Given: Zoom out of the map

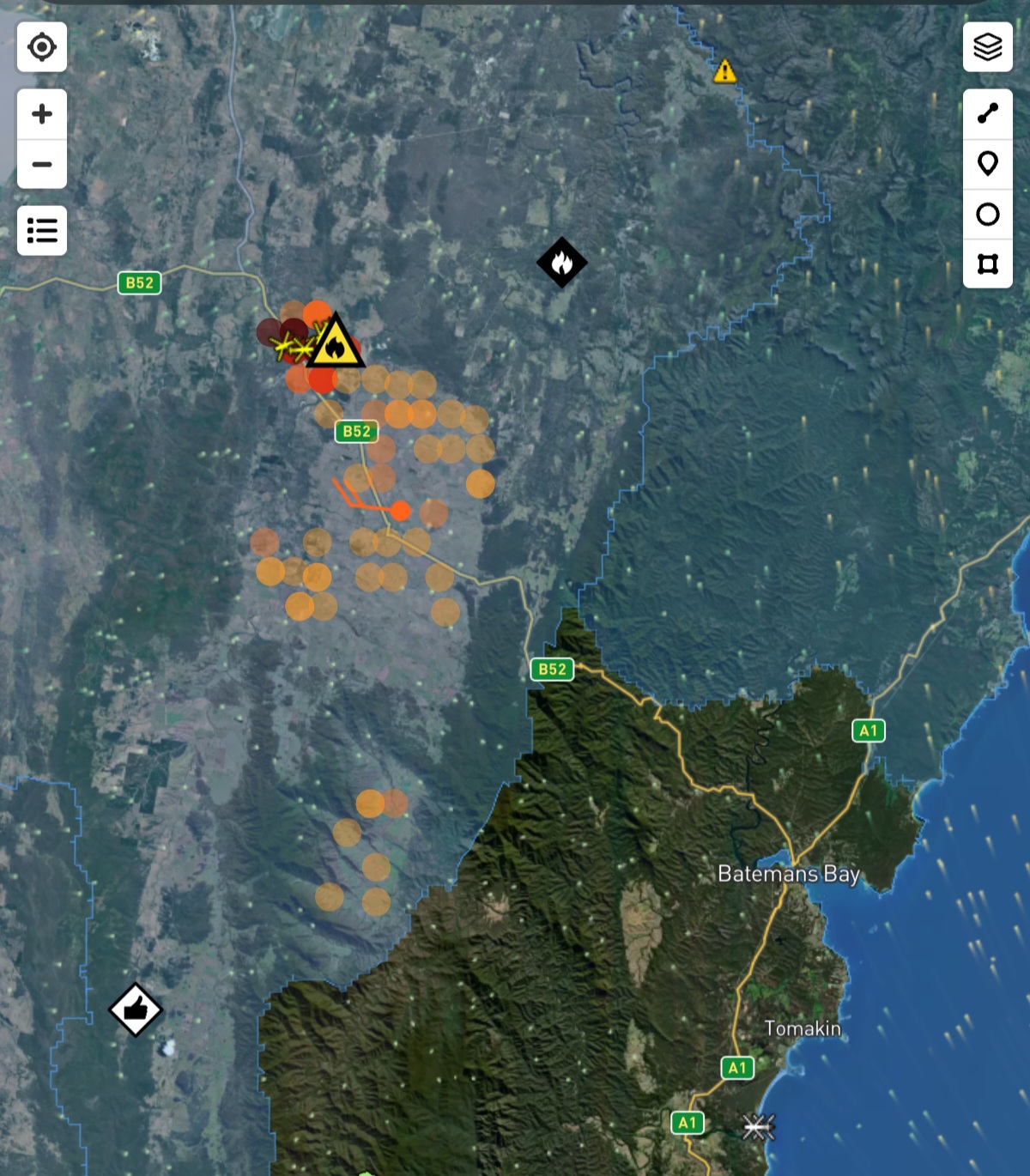Looking at the screenshot, I should point(42,164).
